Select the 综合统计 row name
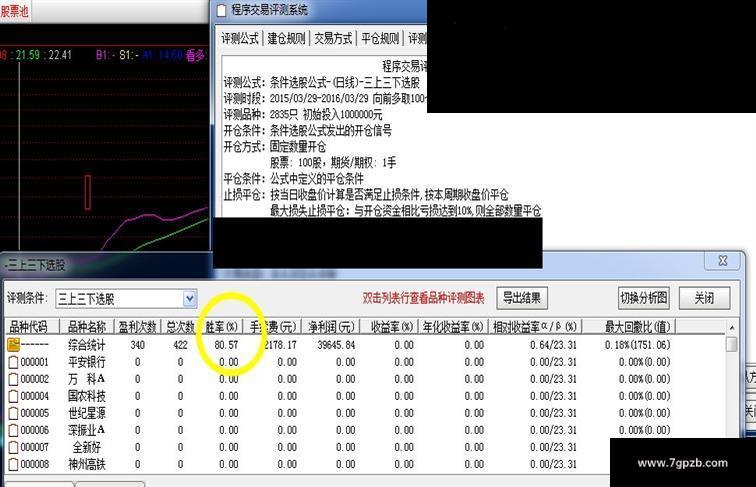The width and height of the screenshot is (756, 487). pos(87,345)
